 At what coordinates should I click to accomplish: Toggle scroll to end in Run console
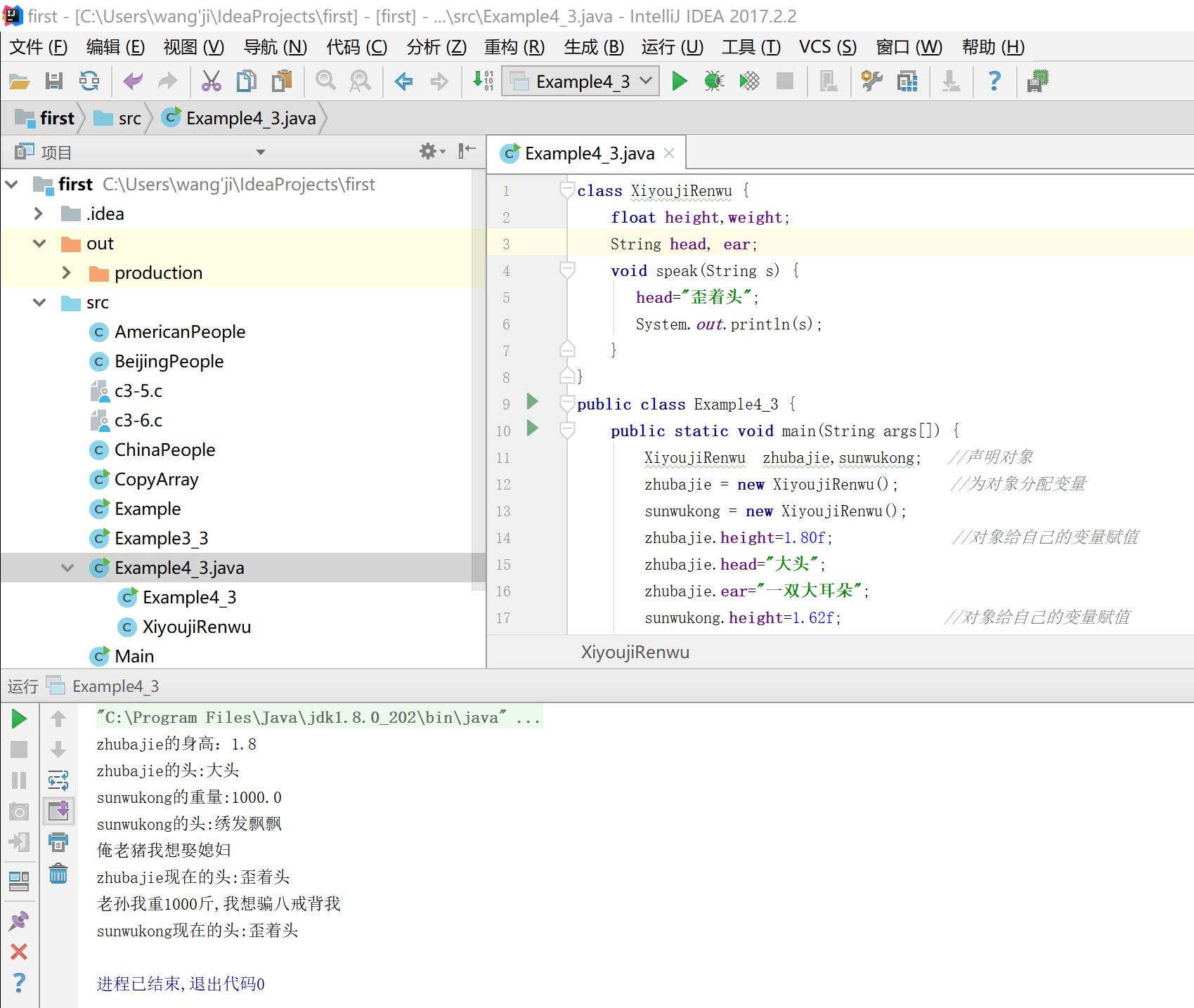[x=58, y=811]
